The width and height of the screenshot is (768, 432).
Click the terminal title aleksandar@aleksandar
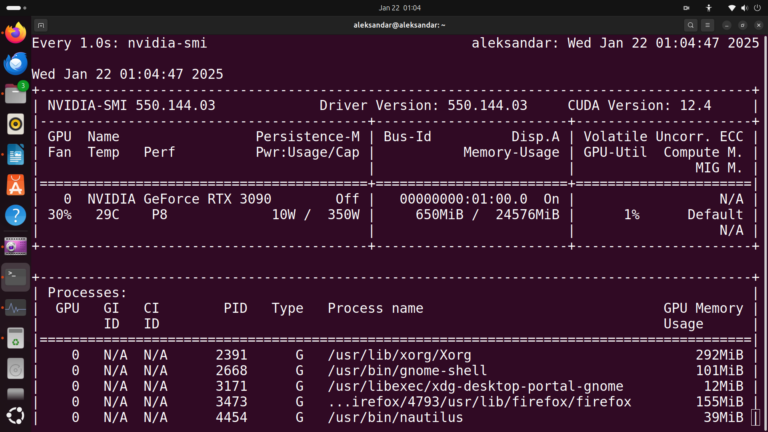[399, 25]
